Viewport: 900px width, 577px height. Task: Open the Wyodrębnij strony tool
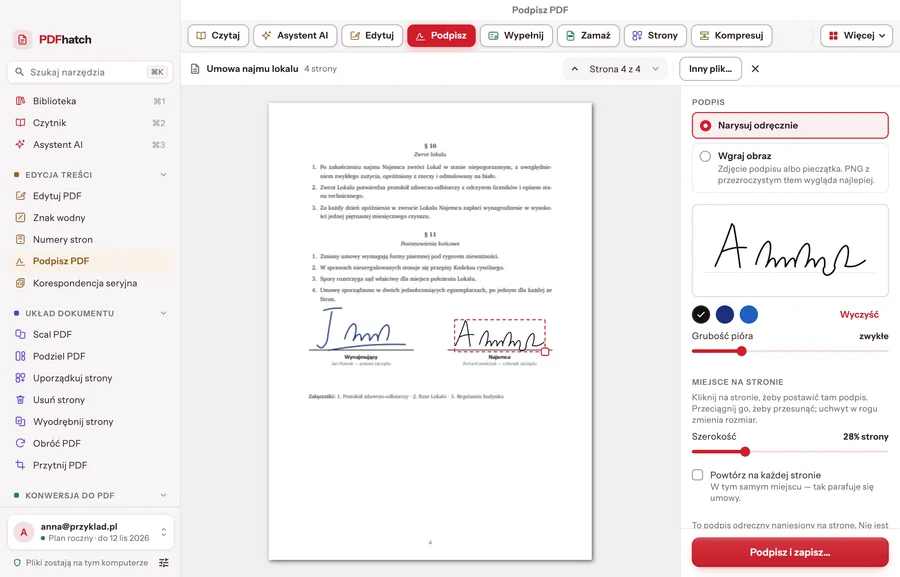[90, 421]
